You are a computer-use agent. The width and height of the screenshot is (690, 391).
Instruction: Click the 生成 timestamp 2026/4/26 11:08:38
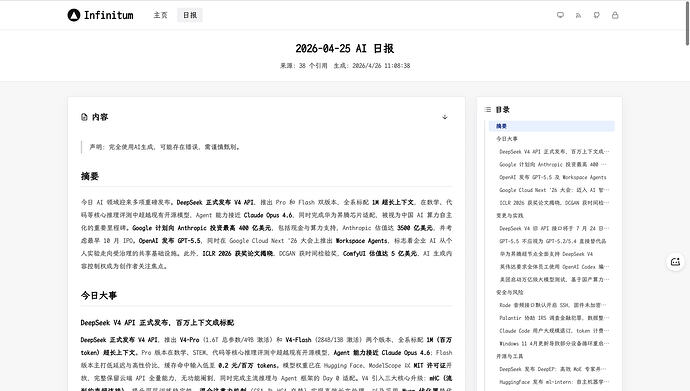(372, 66)
